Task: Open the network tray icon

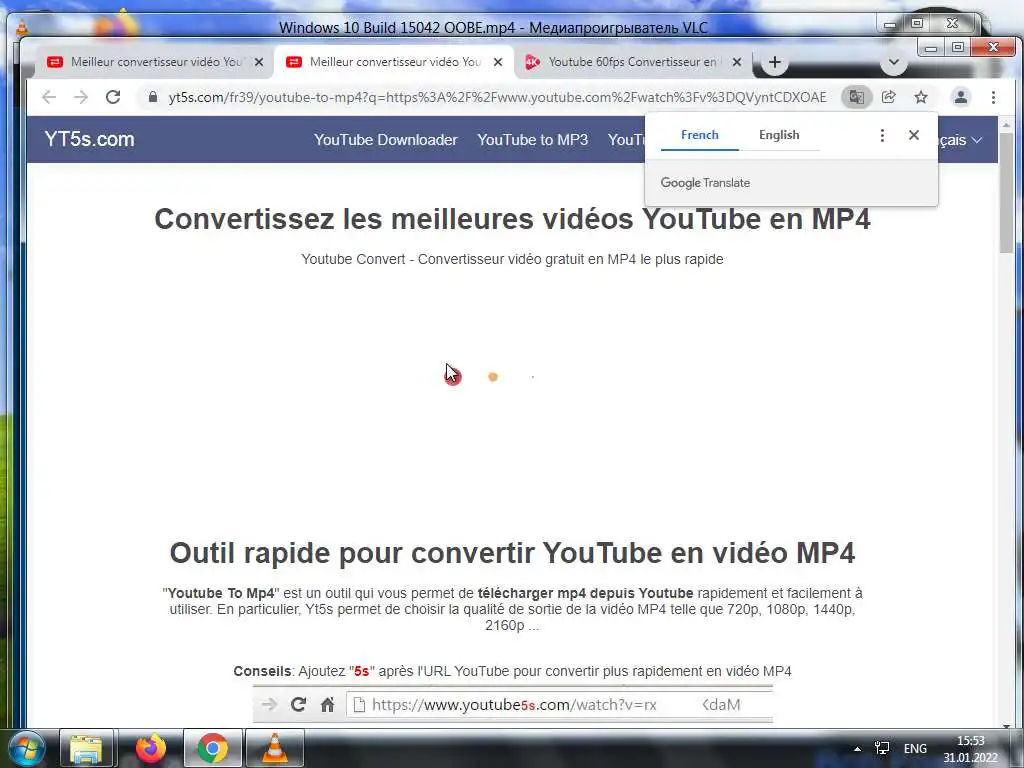Action: tap(882, 748)
